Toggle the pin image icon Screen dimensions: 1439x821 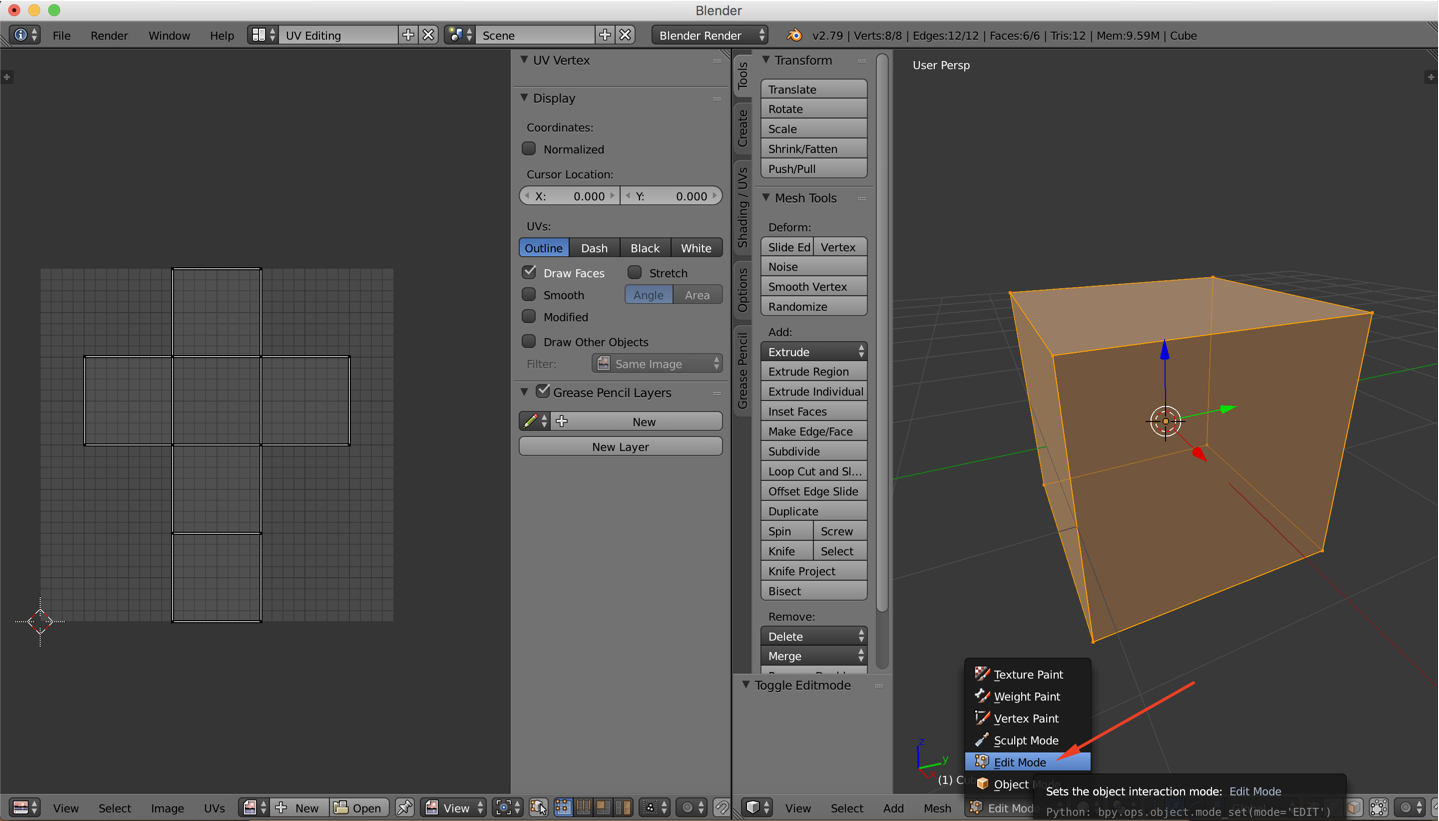pos(405,808)
